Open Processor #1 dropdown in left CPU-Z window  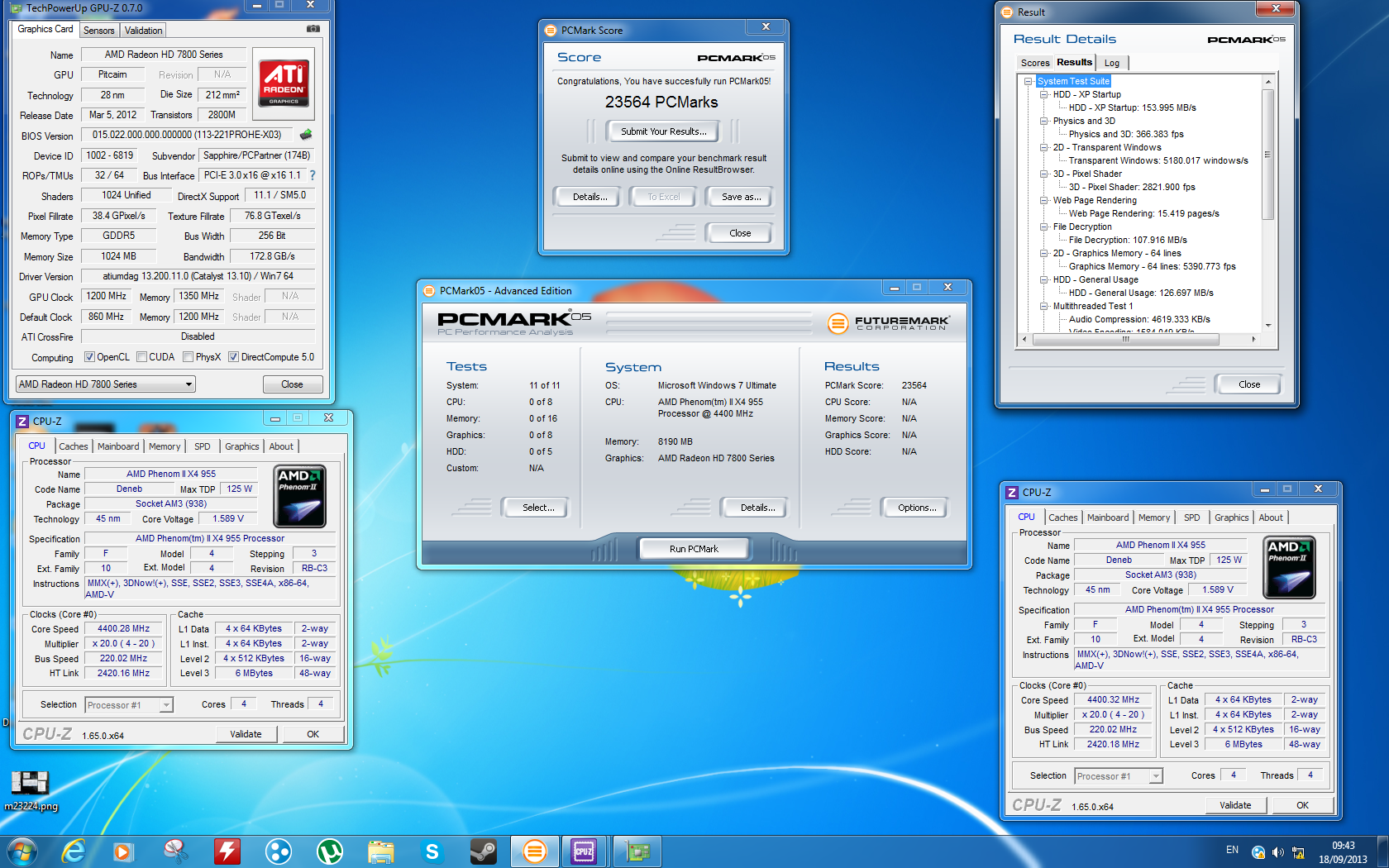129,705
